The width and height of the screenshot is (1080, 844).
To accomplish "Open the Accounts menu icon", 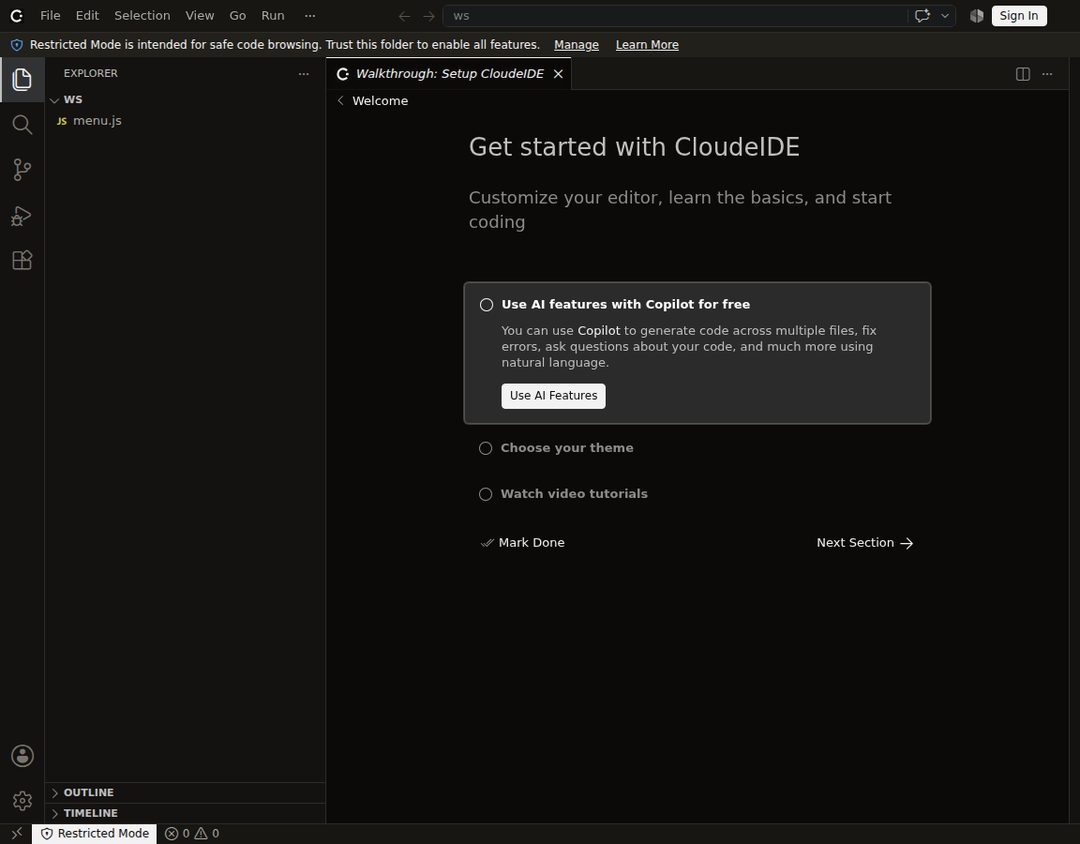I will click(22, 756).
